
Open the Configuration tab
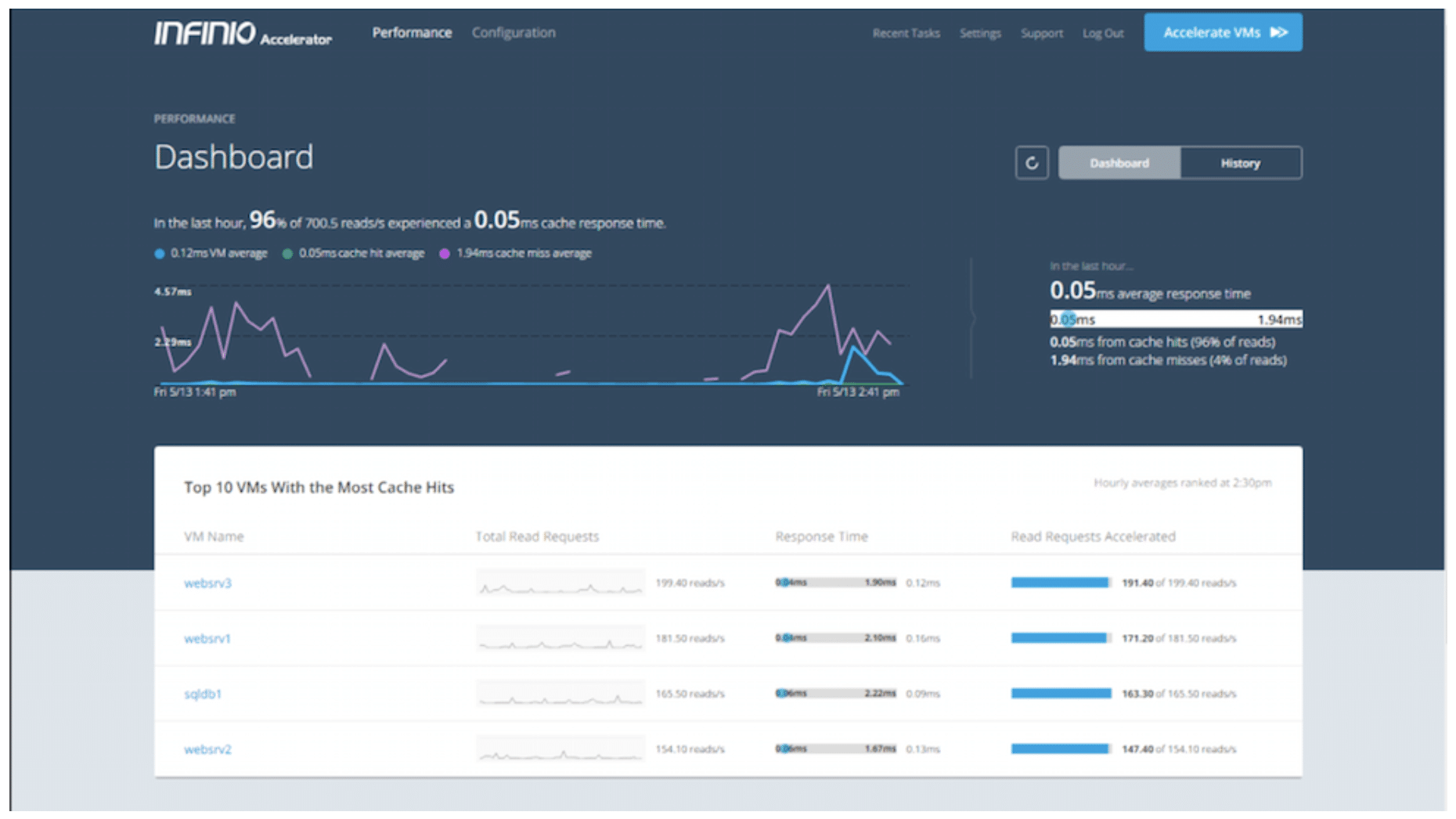click(514, 32)
